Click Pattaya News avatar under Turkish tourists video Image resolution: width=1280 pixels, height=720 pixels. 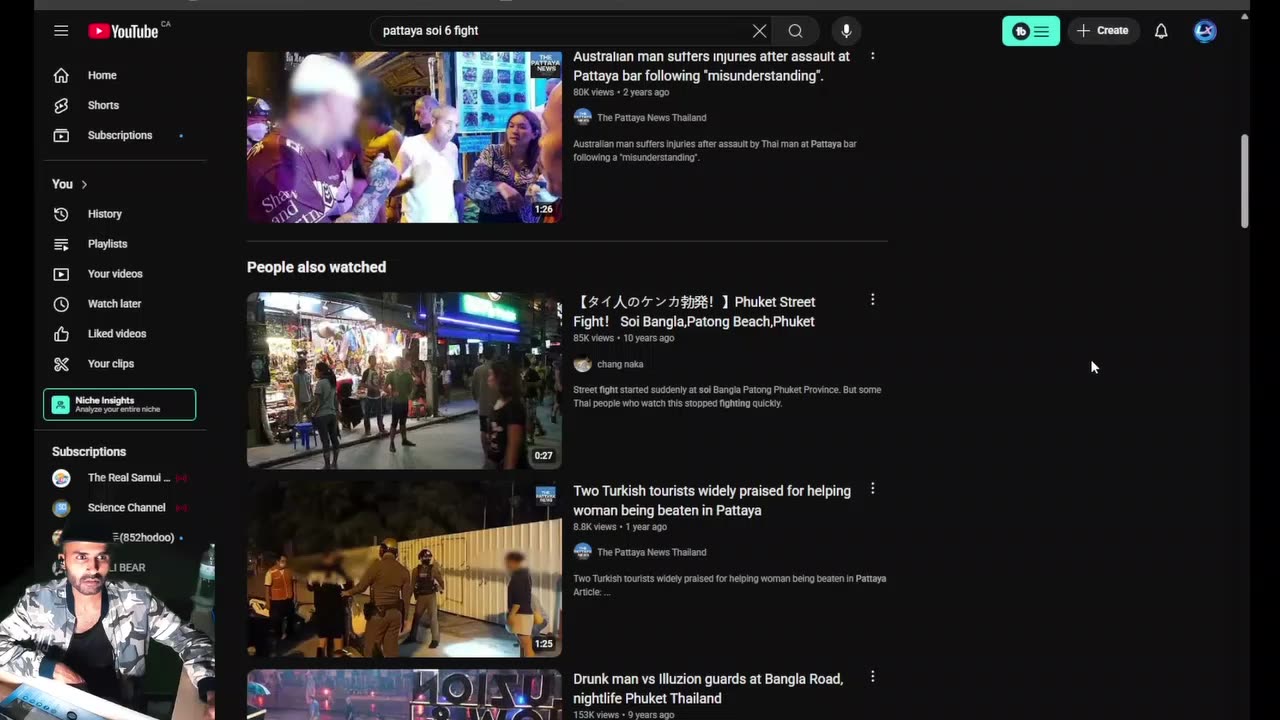coord(582,552)
